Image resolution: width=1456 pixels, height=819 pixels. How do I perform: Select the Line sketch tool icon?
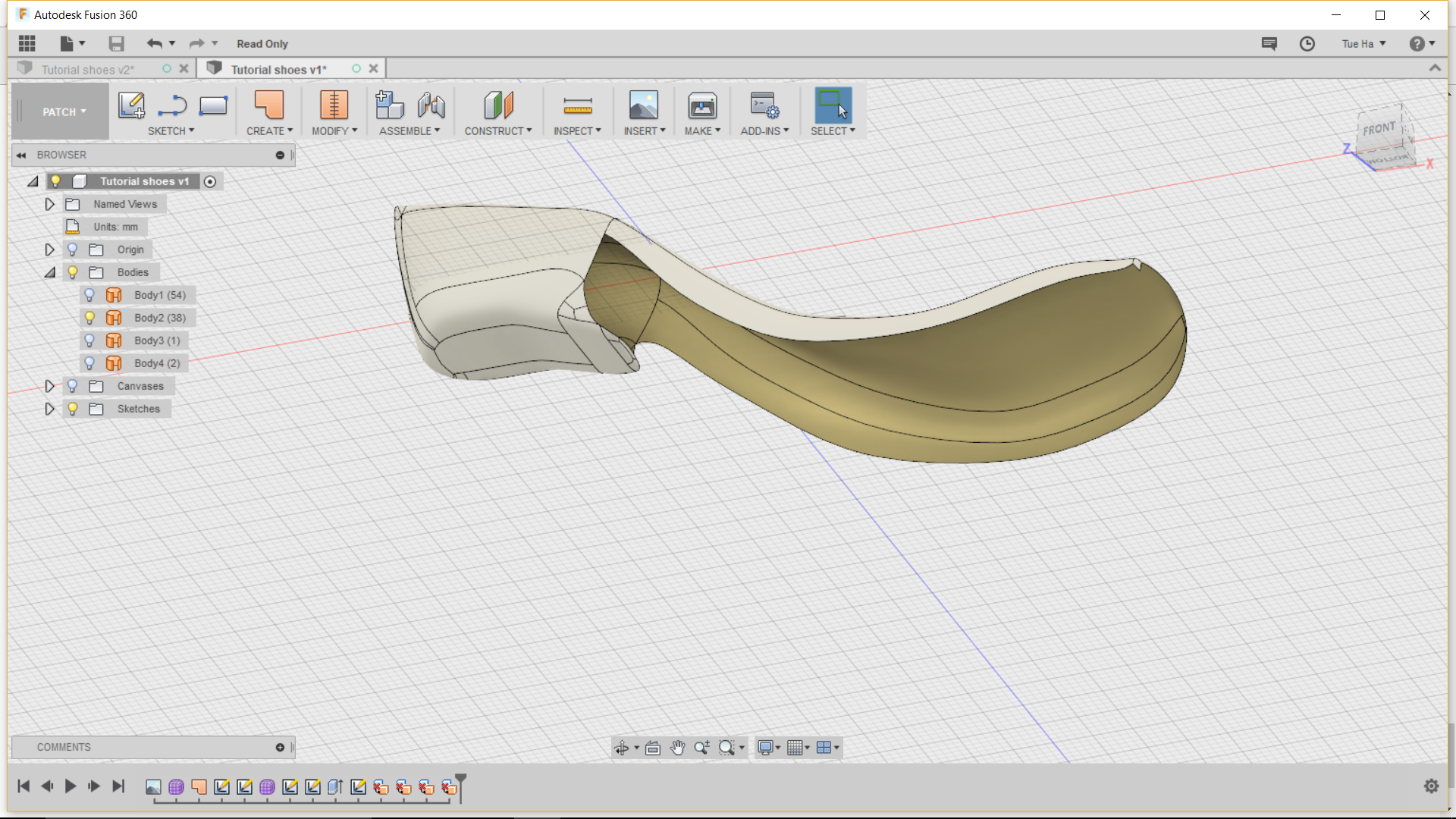click(173, 105)
